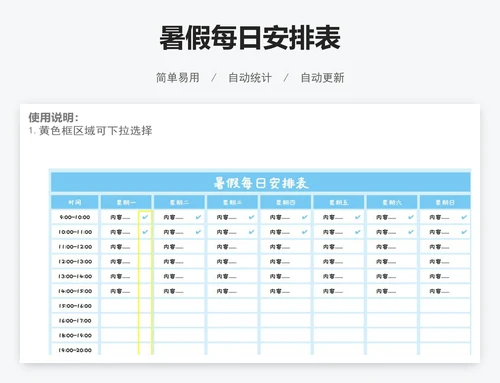The image size is (500, 383).
Task: Select the 星期四 column header
Action: tap(285, 202)
